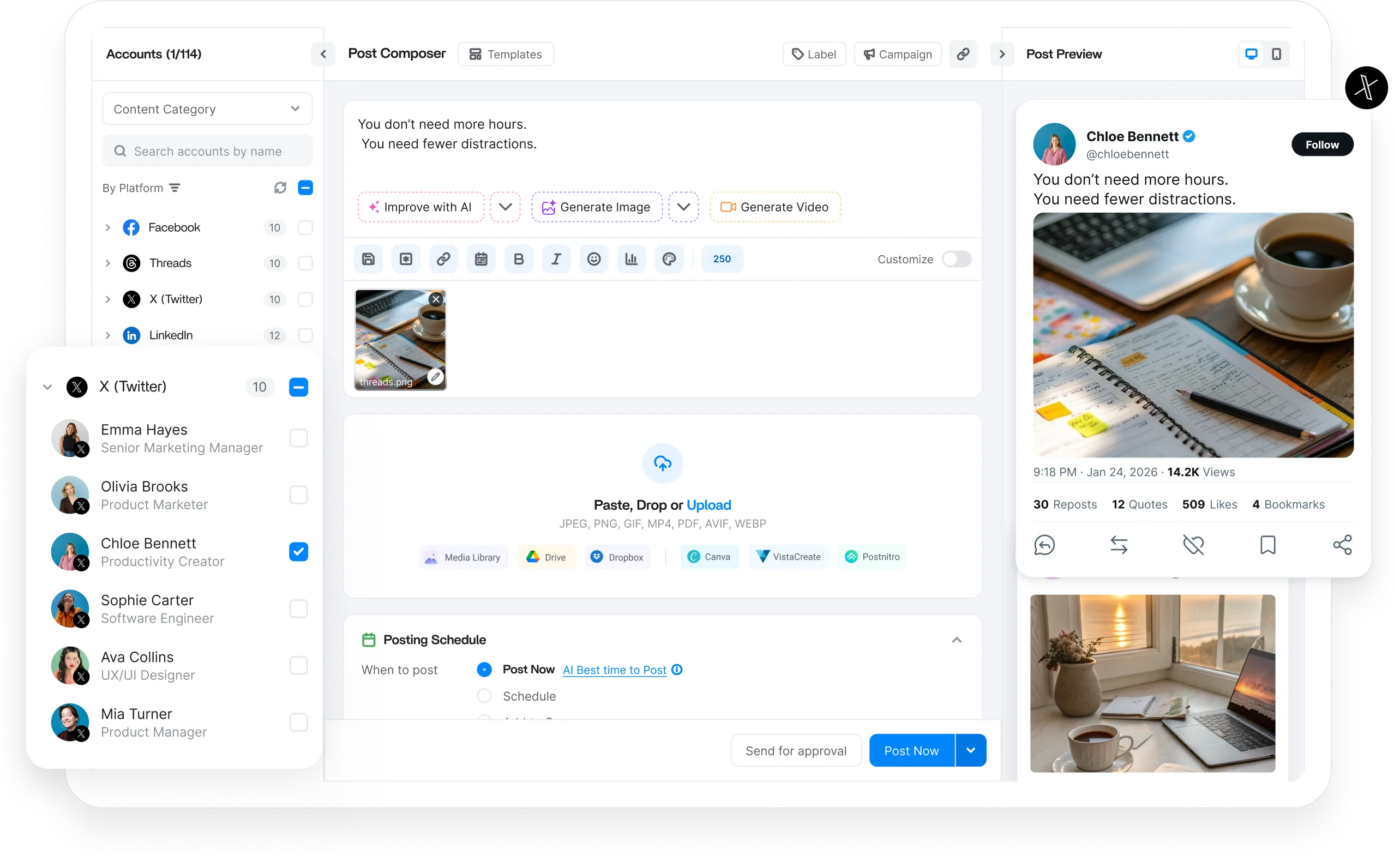1394x868 pixels.
Task: Open the color palette toolbar icon
Action: pos(669,259)
